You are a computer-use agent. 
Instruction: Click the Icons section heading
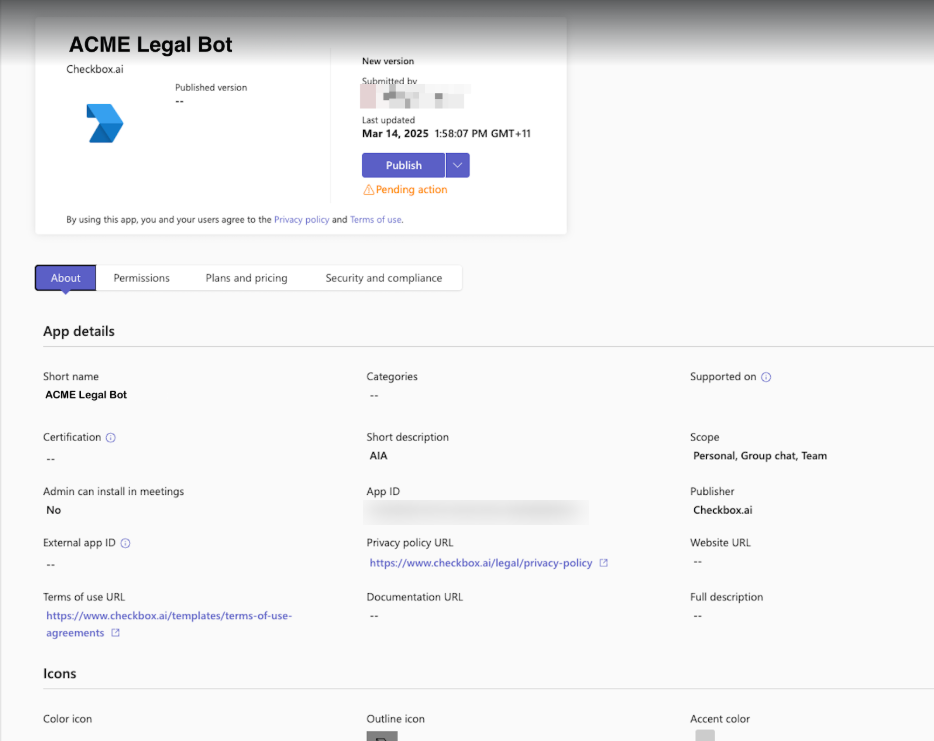(x=60, y=674)
